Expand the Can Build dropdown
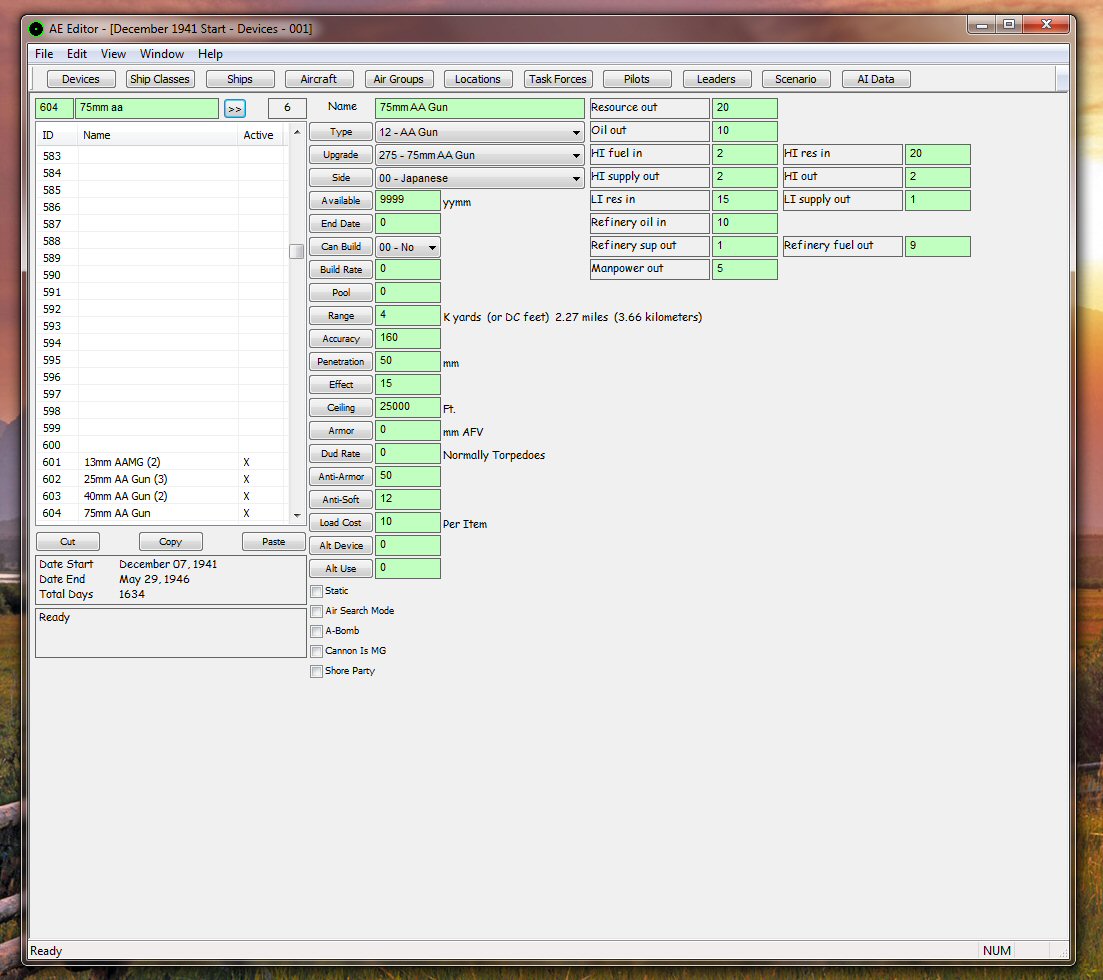 point(407,247)
